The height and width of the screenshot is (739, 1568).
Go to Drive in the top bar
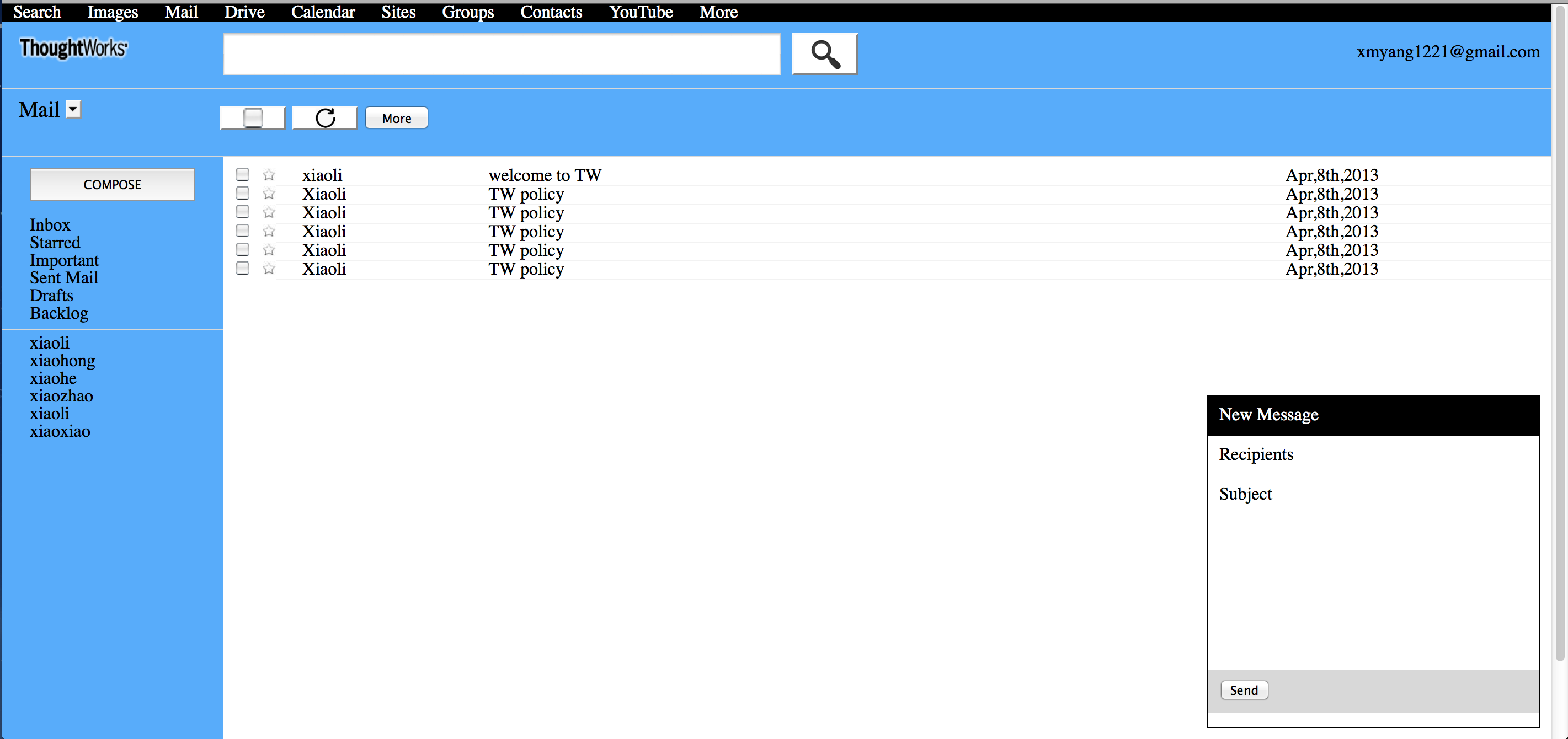click(244, 12)
